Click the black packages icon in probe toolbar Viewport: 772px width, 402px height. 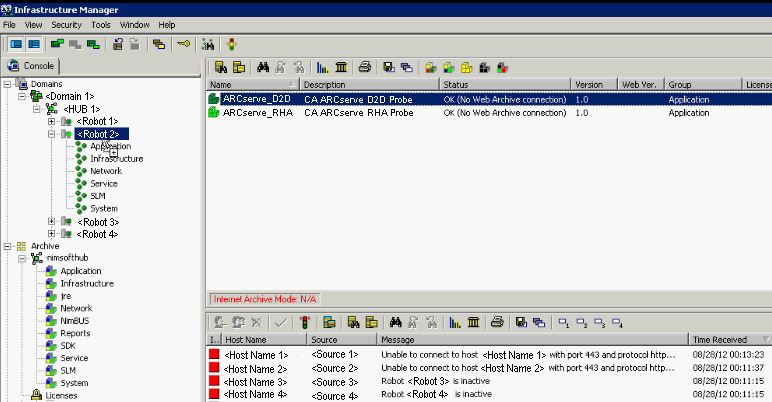[484, 67]
